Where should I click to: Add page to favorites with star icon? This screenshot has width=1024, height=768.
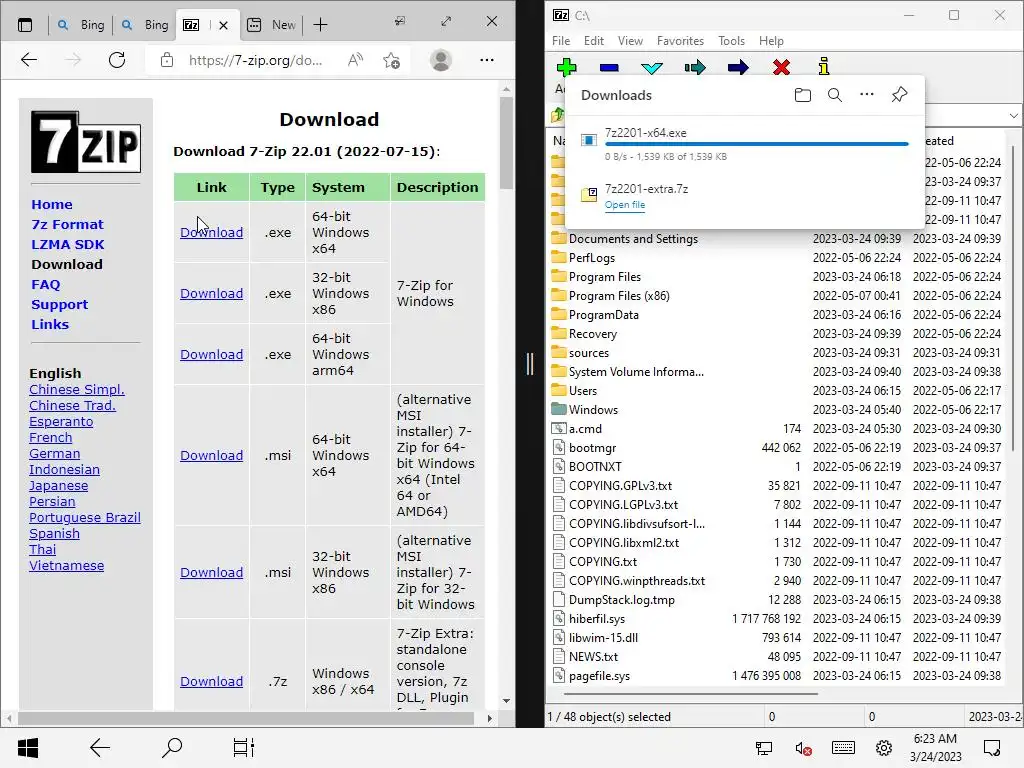[392, 60]
